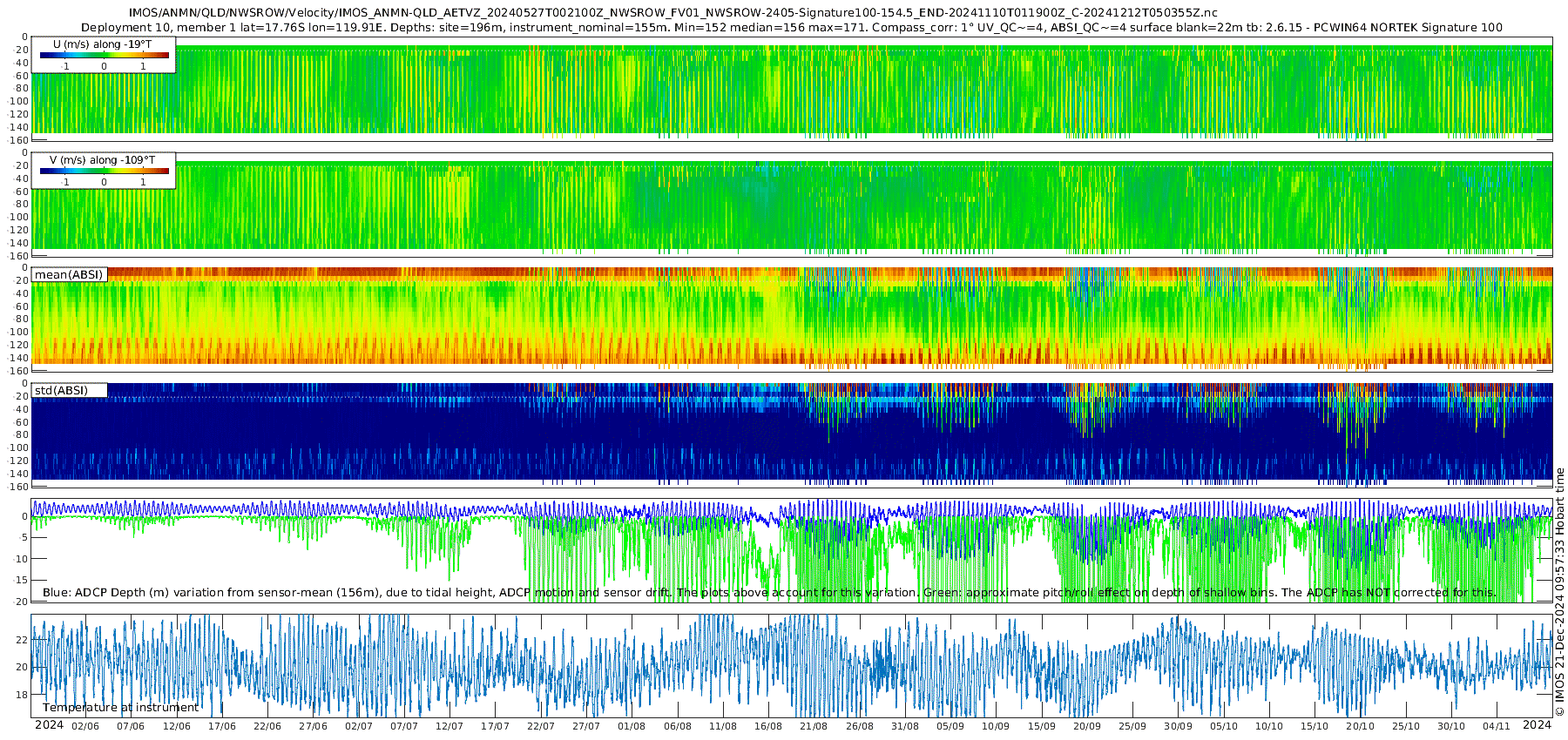Click the '18' tick on the temperature axis
This screenshot has width=1568, height=740.
click(x=23, y=695)
